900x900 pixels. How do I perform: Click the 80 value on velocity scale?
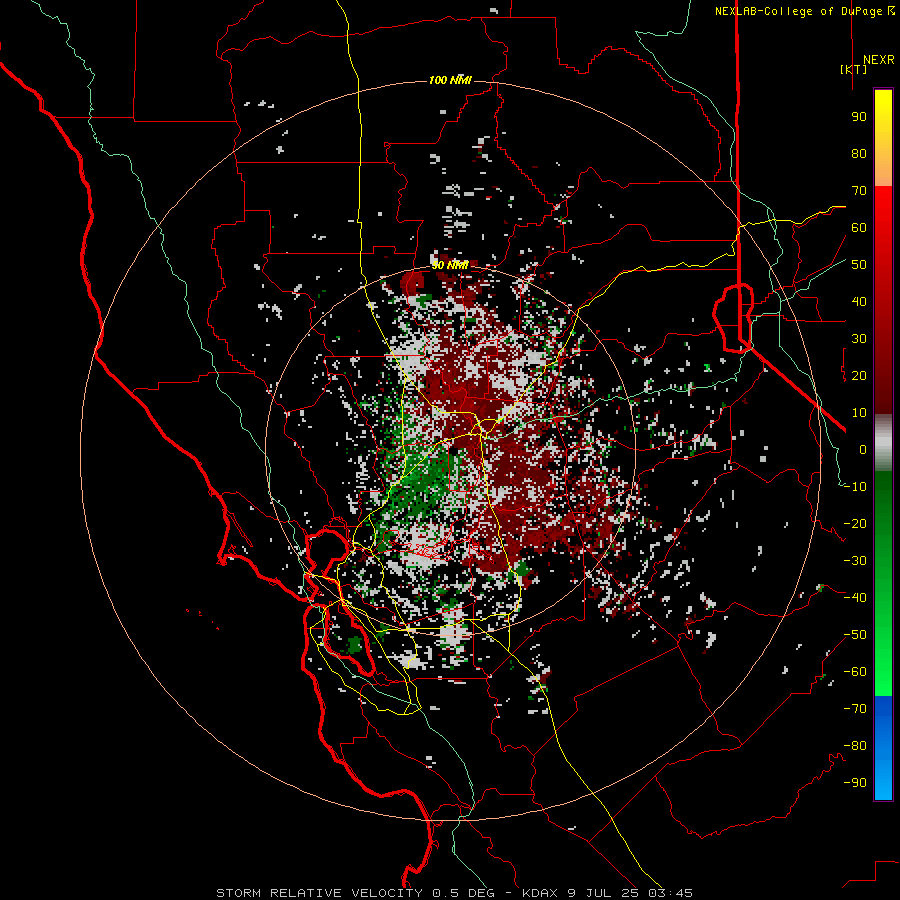pyautogui.click(x=859, y=154)
